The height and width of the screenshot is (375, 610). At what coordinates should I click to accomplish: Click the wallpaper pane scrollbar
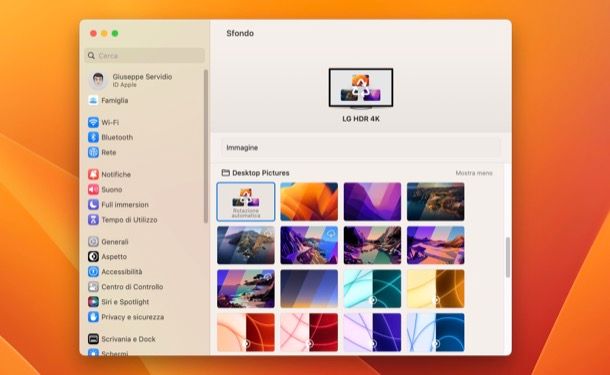pyautogui.click(x=508, y=257)
